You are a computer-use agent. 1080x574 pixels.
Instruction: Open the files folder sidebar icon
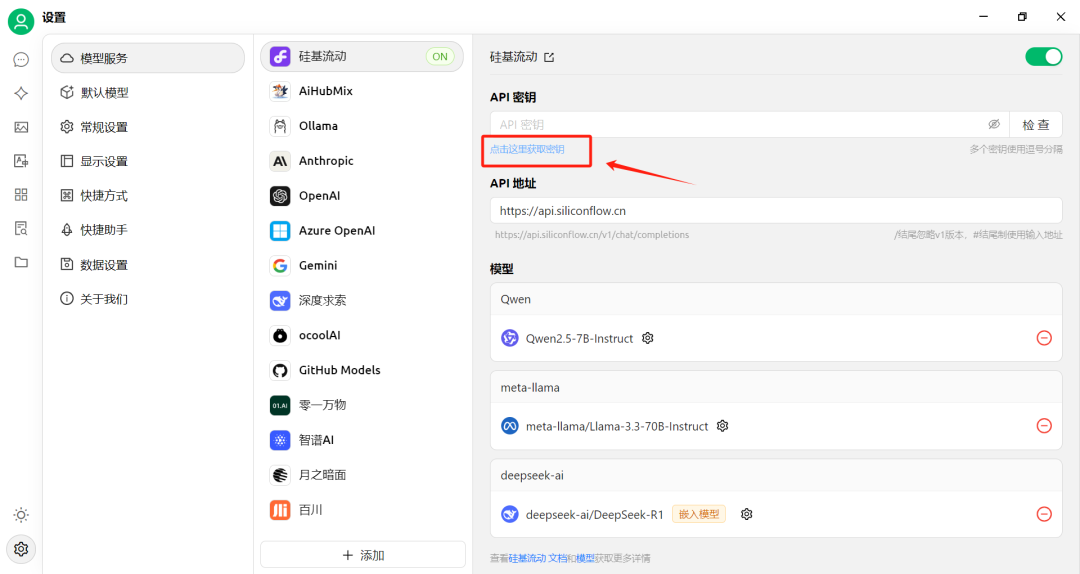[21, 262]
